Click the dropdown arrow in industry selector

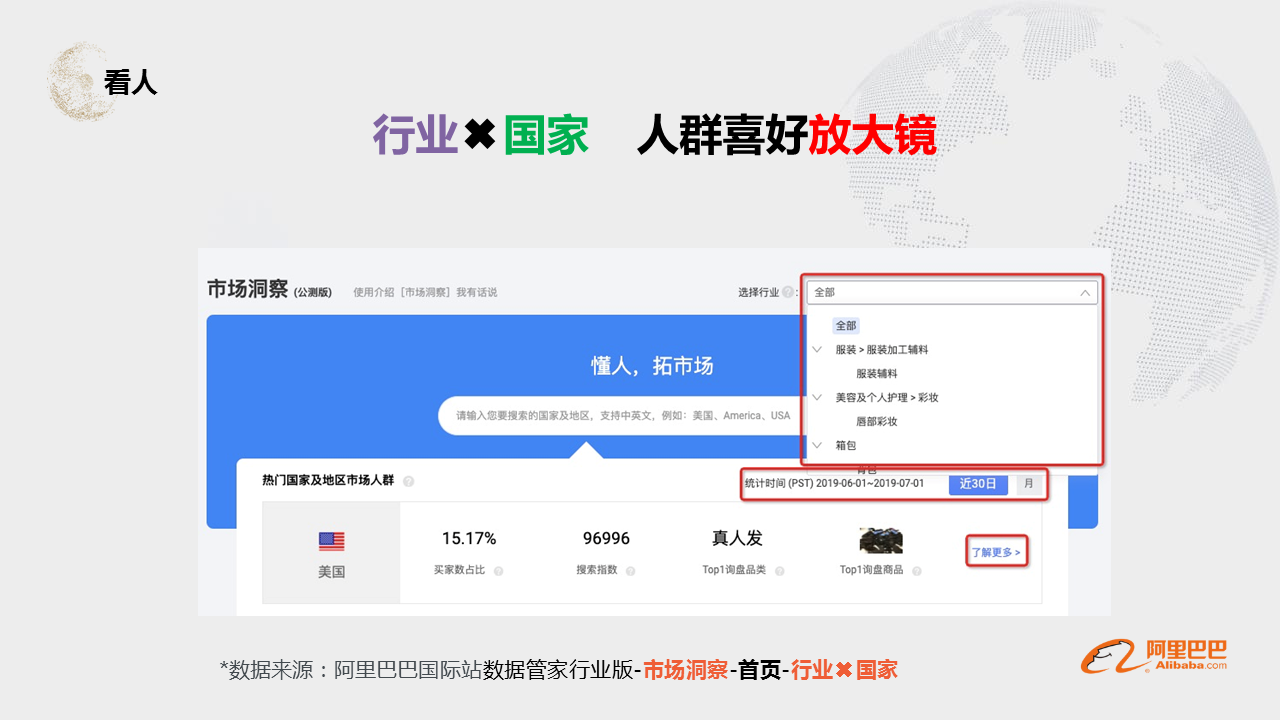pos(1085,293)
